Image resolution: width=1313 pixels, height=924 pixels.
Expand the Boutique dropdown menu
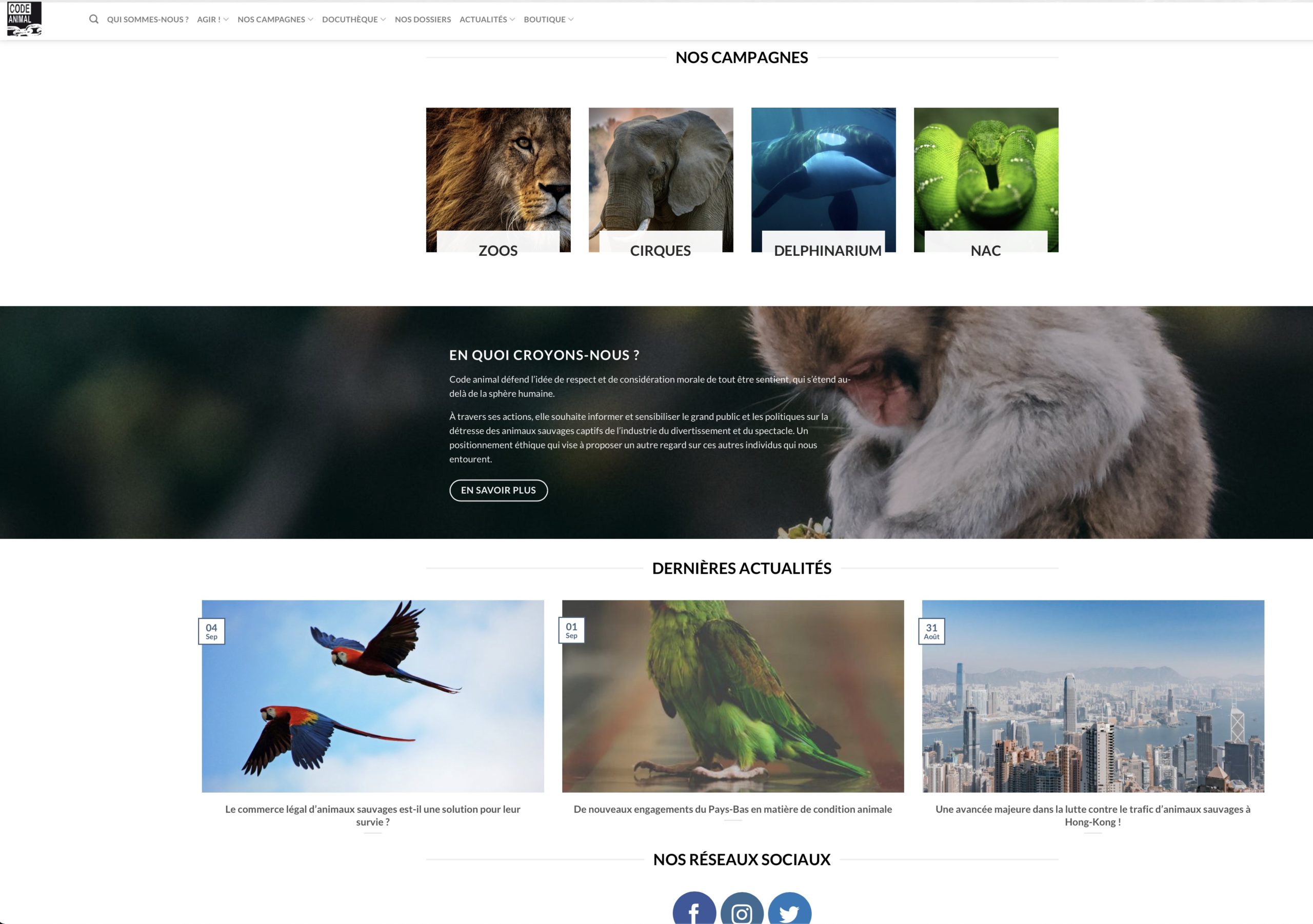pyautogui.click(x=548, y=19)
